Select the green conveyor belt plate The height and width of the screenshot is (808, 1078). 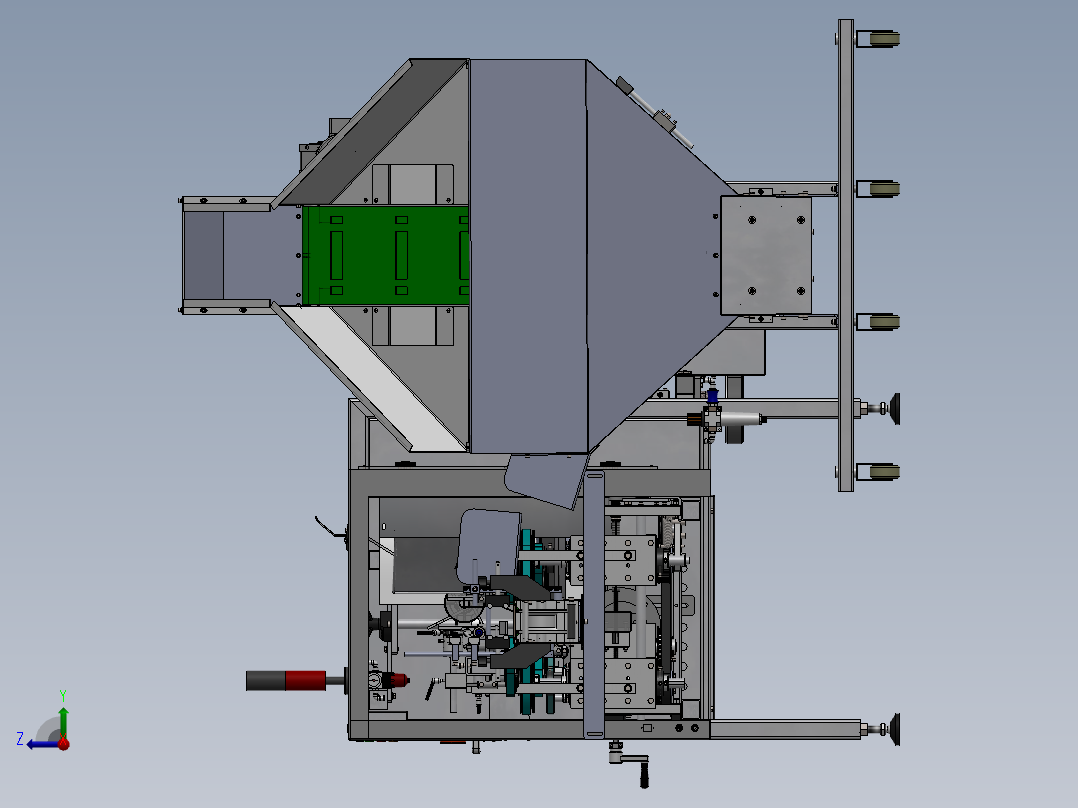click(386, 255)
